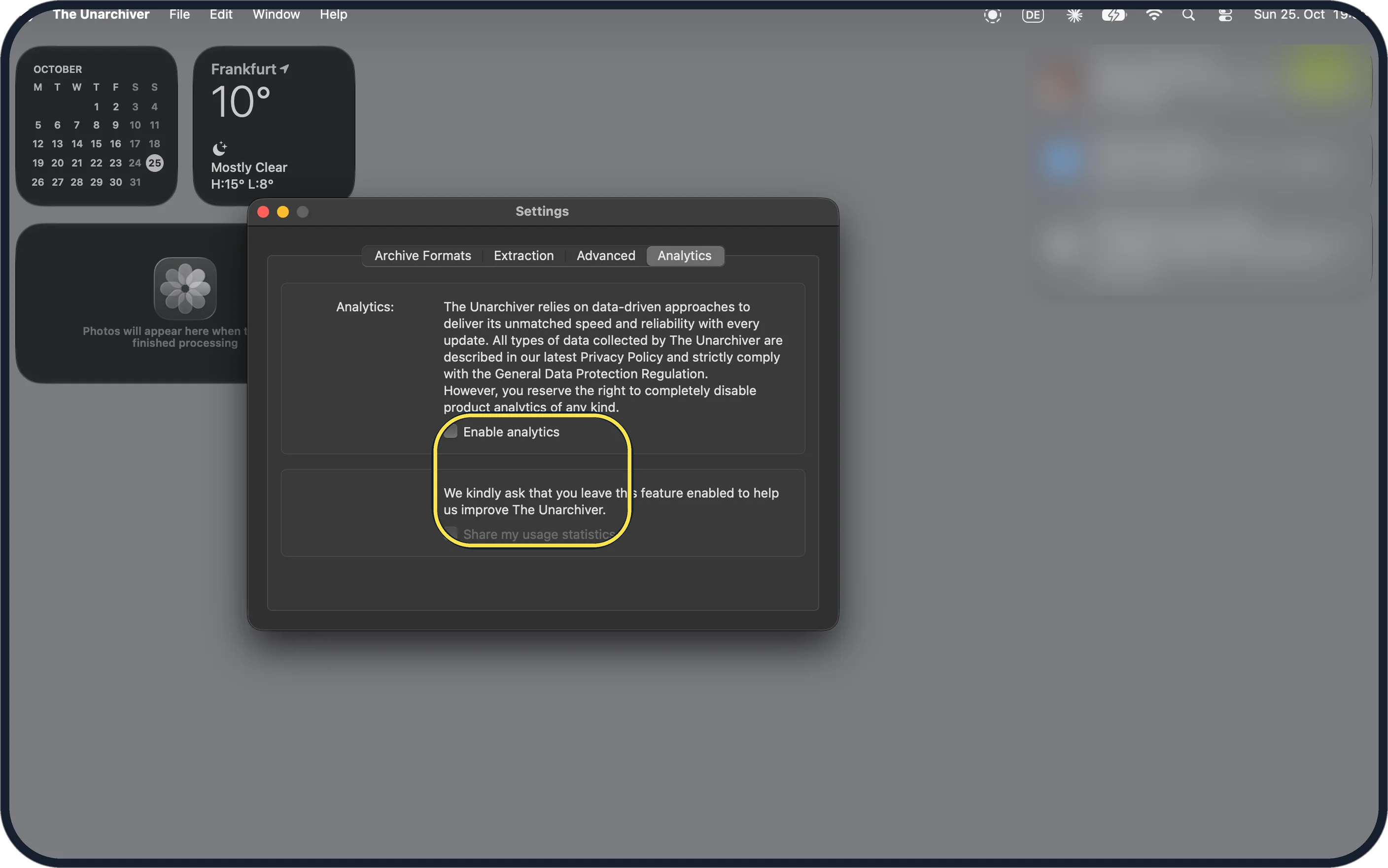This screenshot has width=1388, height=868.
Task: Click the starburst menu bar icon
Action: click(x=1074, y=15)
